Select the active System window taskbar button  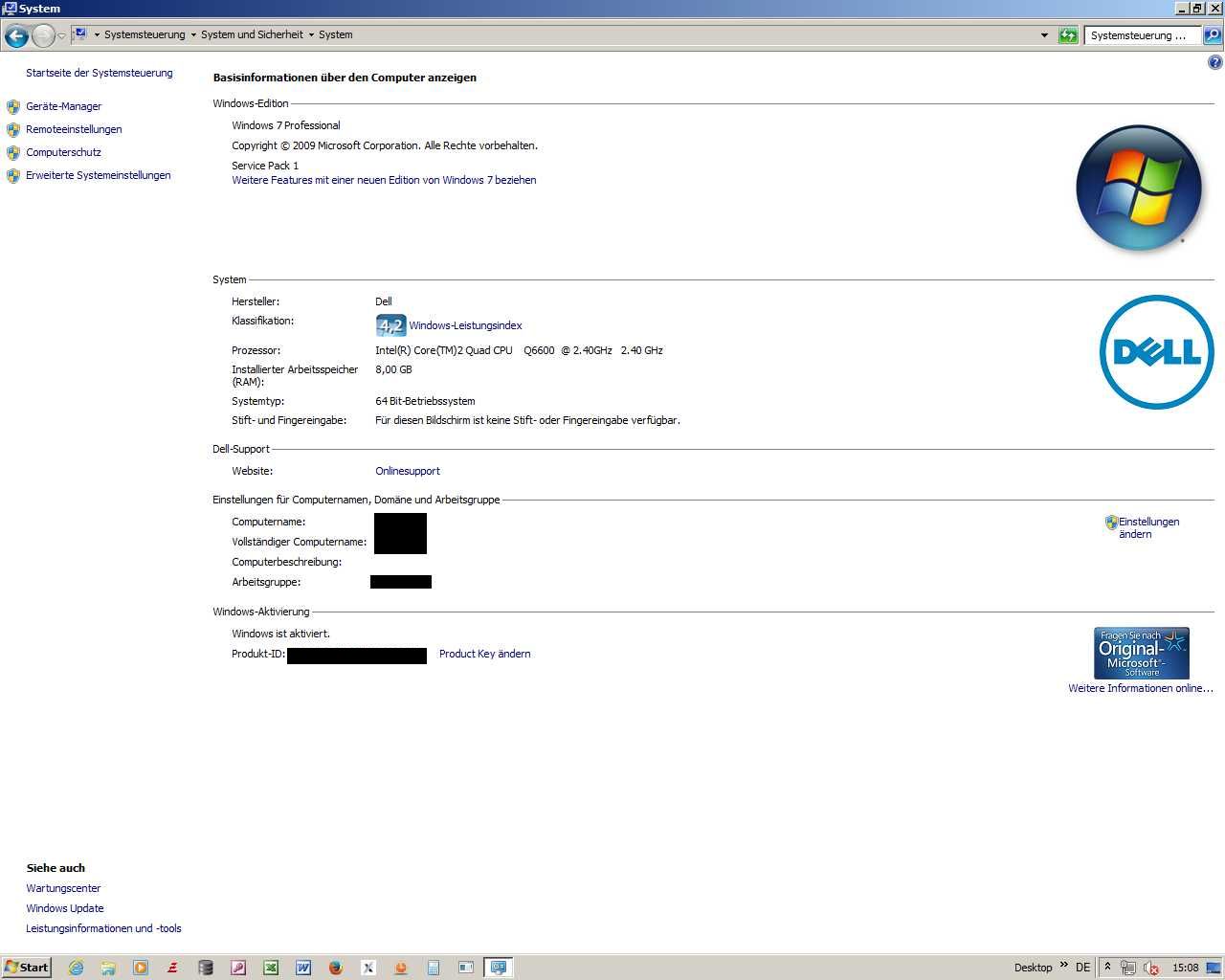pos(499,968)
